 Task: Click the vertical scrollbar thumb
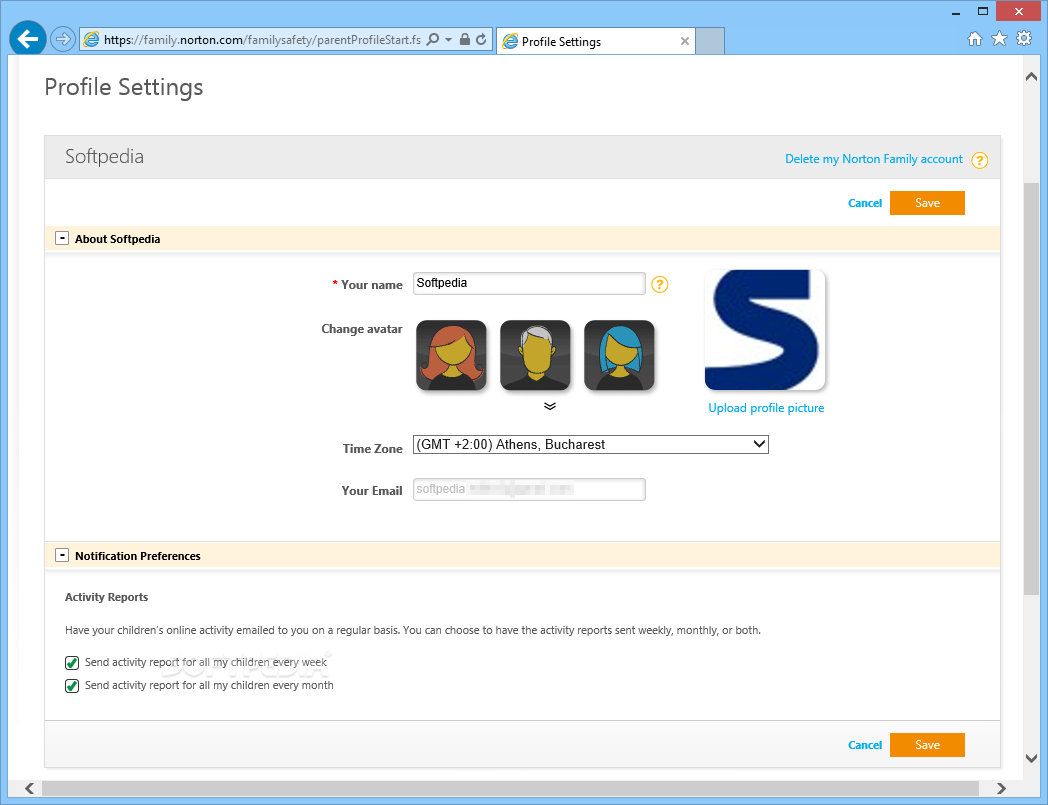point(1031,388)
